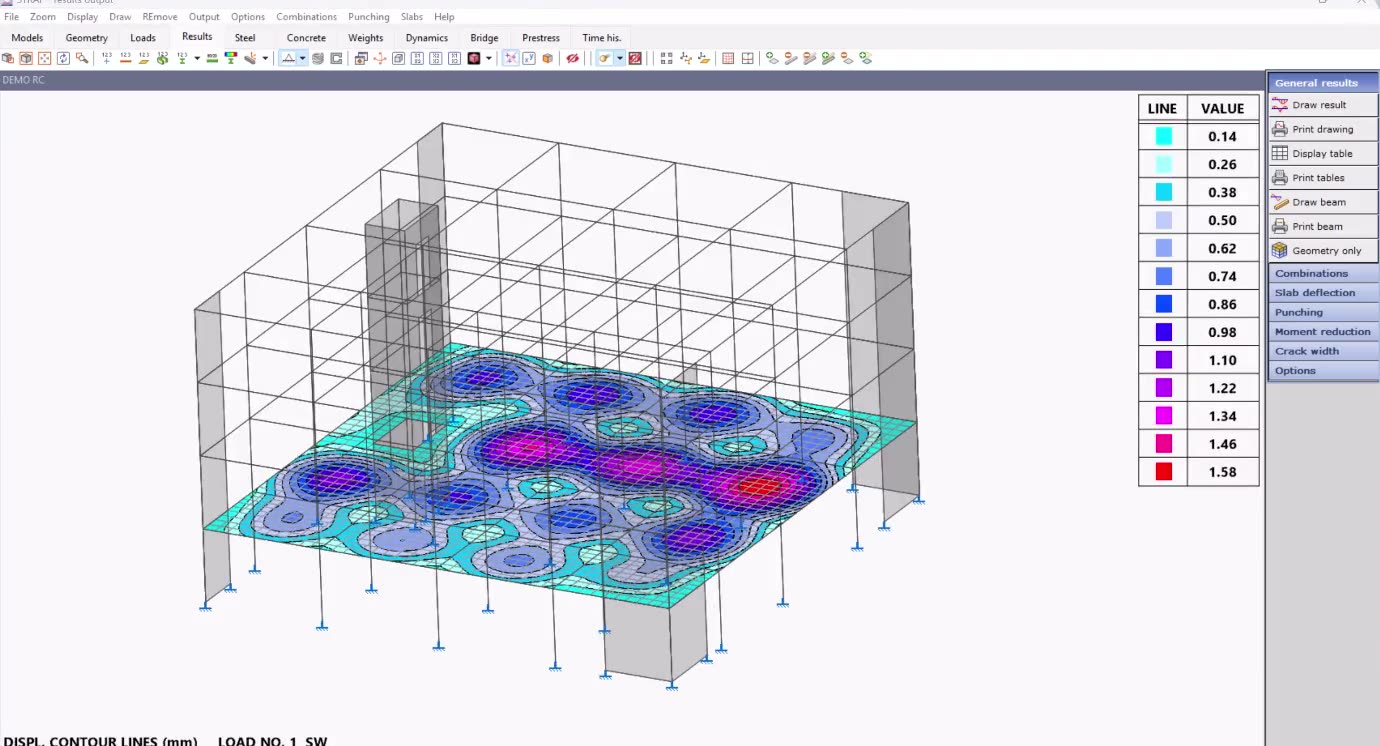This screenshot has height=746, width=1380.
Task: Click the C-shaped section icon
Action: point(336,58)
